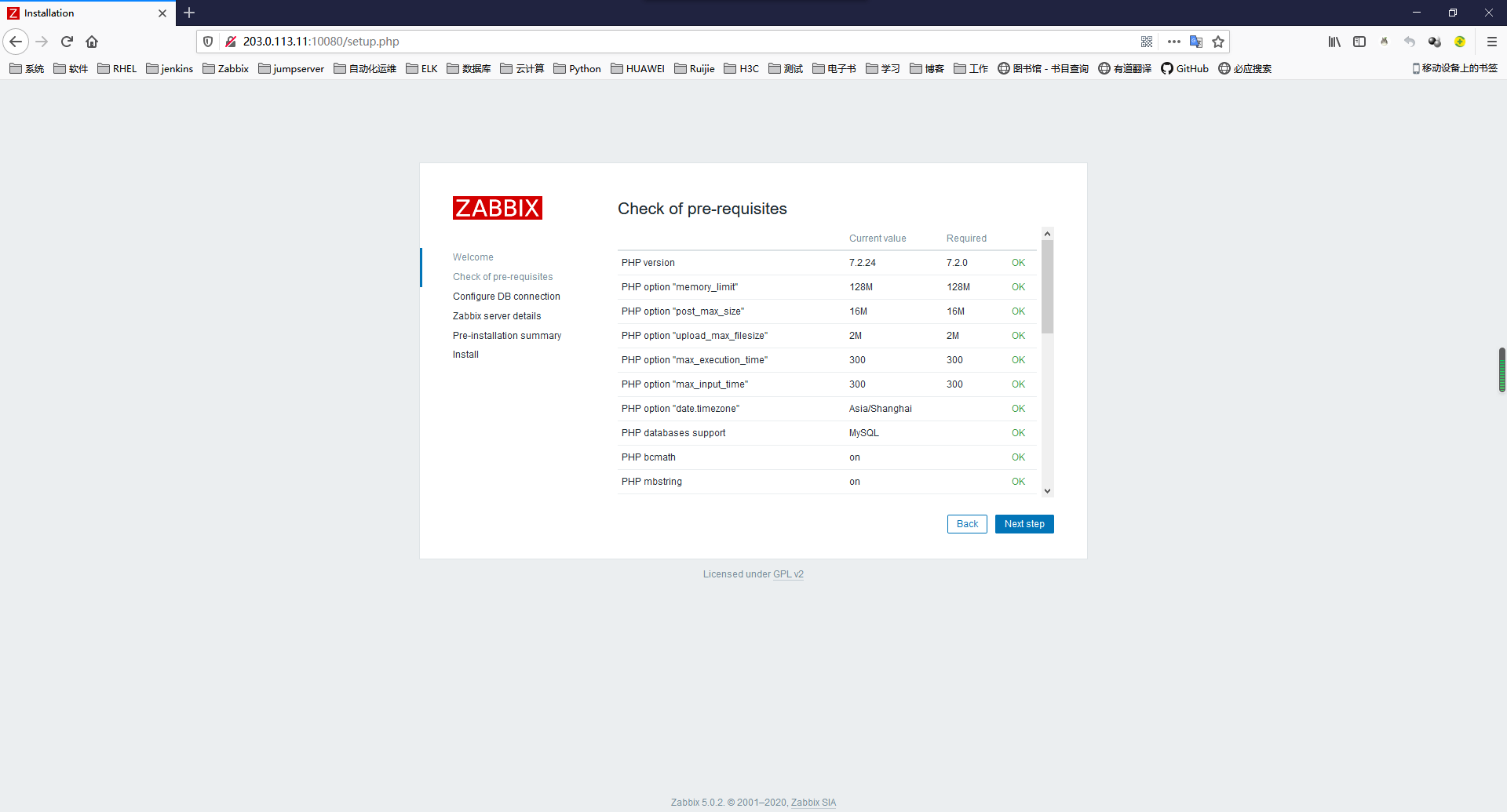
Task: Follow the GPL v2 license link
Action: pyautogui.click(x=788, y=574)
